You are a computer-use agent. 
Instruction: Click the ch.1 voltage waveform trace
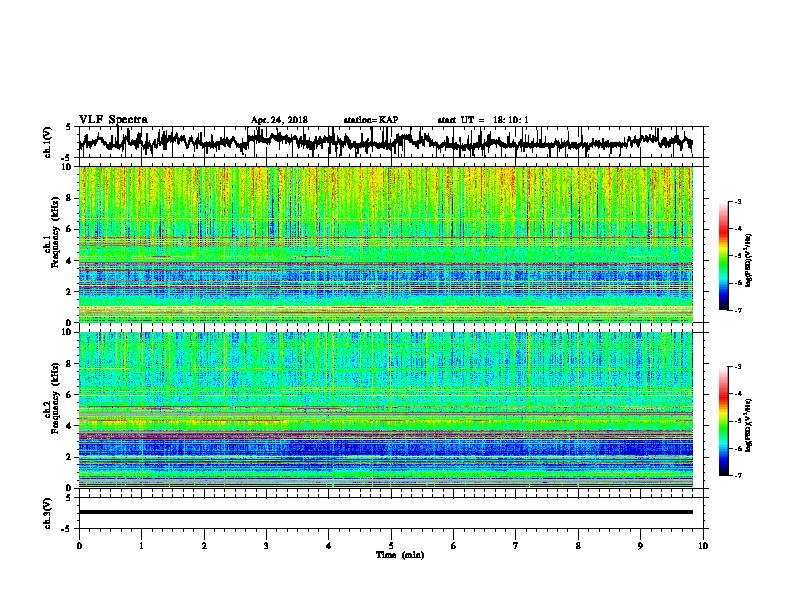(385, 142)
